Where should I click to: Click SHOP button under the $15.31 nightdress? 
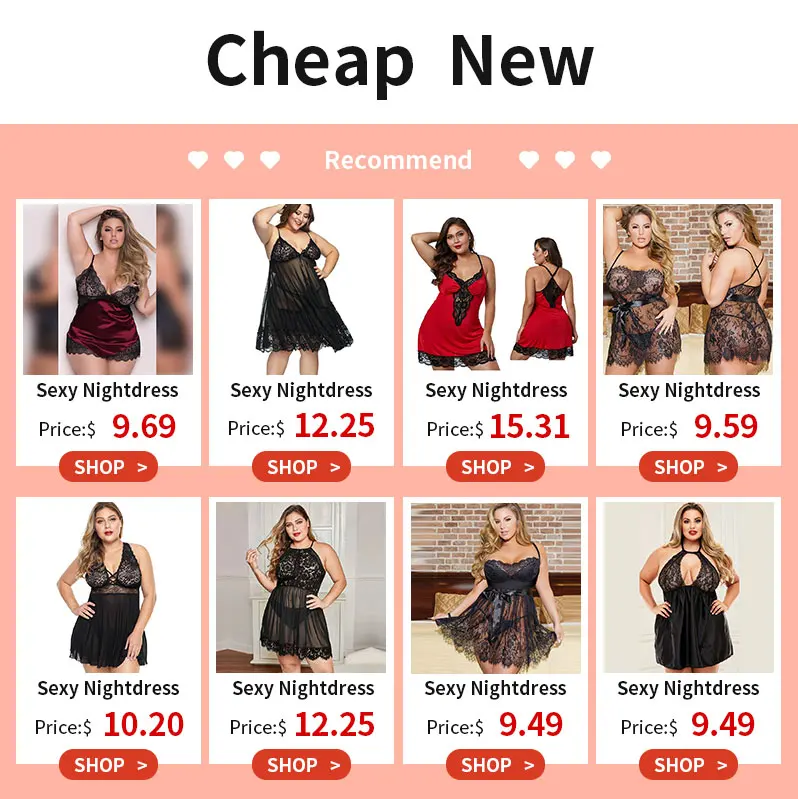pyautogui.click(x=495, y=466)
